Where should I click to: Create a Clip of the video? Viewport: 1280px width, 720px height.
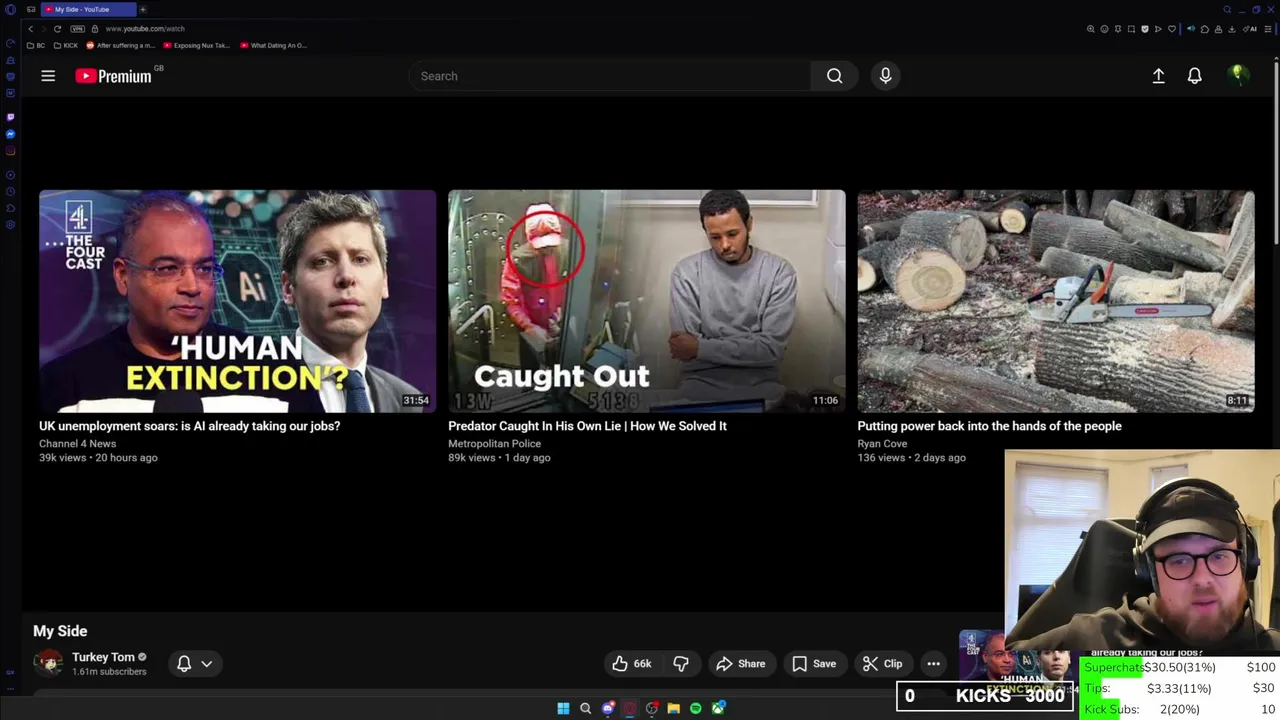883,664
